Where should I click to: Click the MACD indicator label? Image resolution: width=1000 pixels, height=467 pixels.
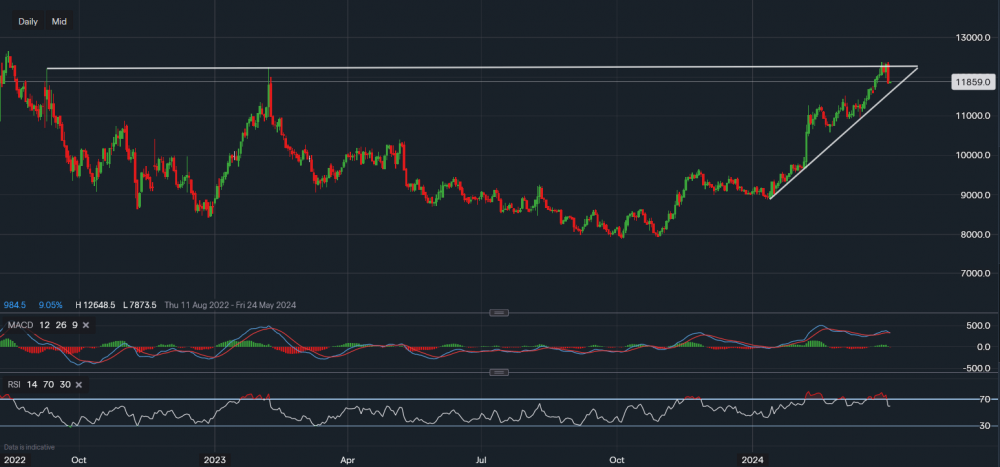pyautogui.click(x=20, y=325)
